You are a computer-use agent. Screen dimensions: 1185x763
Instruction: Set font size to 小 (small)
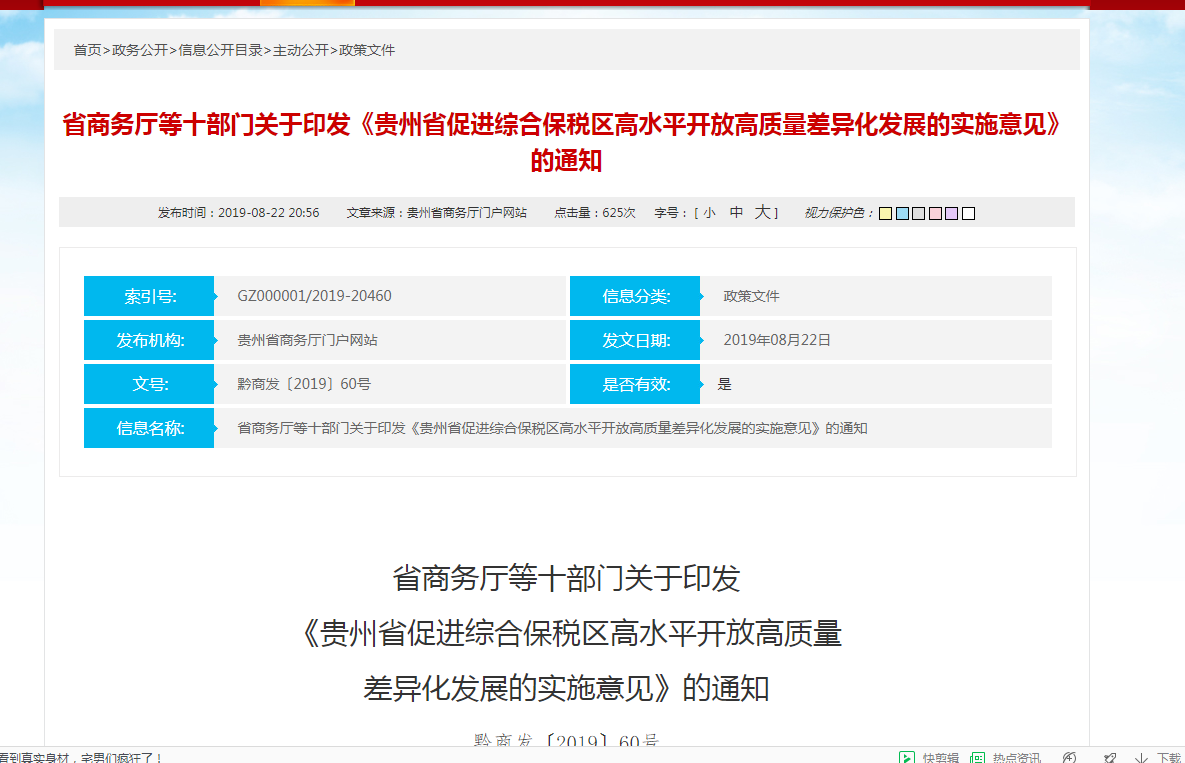tap(709, 213)
